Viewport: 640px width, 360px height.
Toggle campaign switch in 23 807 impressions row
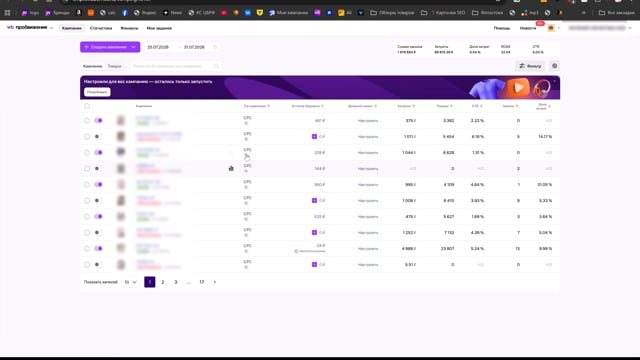(x=98, y=249)
